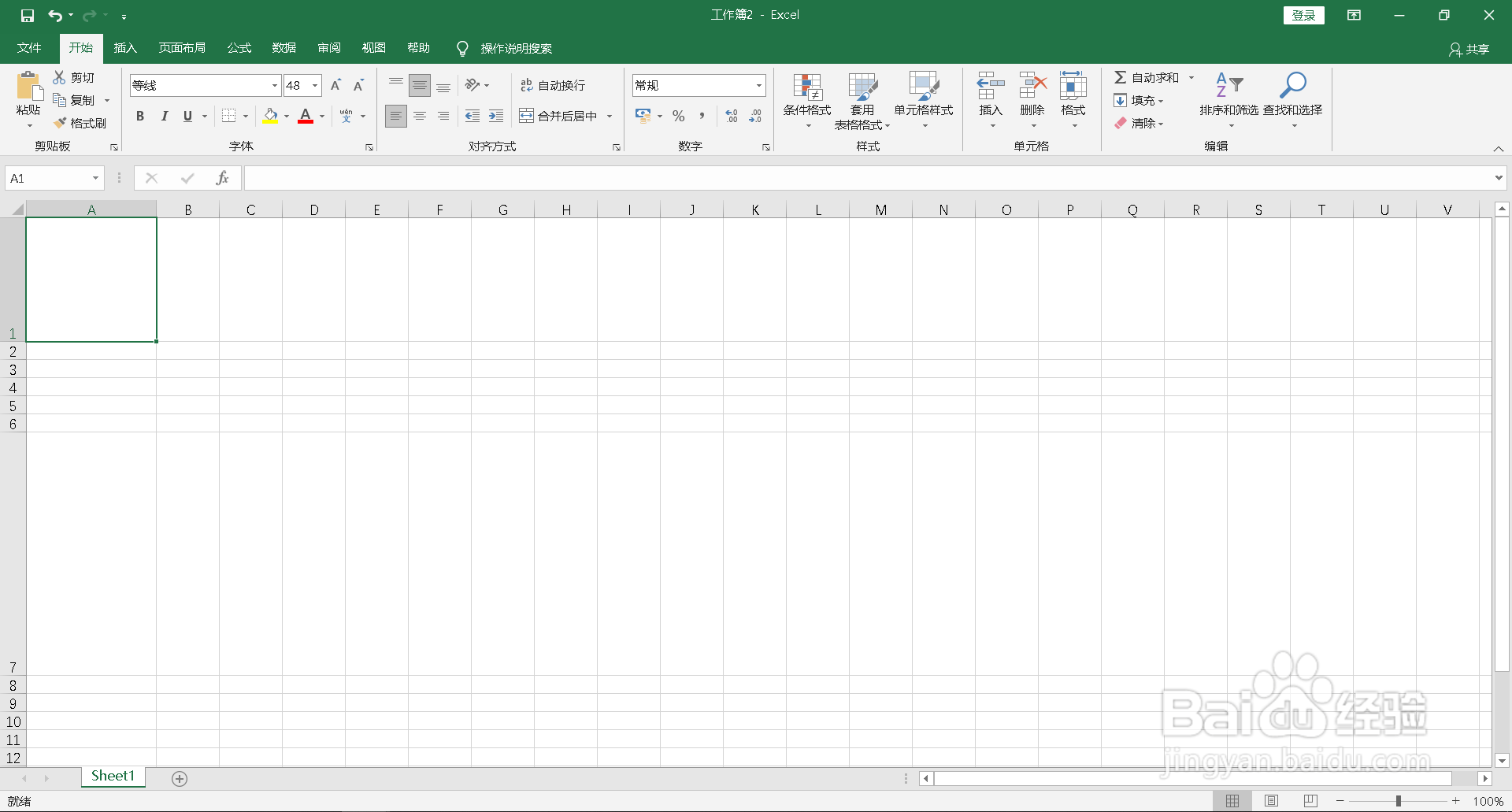Add new sheet plus icon
This screenshot has width=1512, height=812.
180,778
